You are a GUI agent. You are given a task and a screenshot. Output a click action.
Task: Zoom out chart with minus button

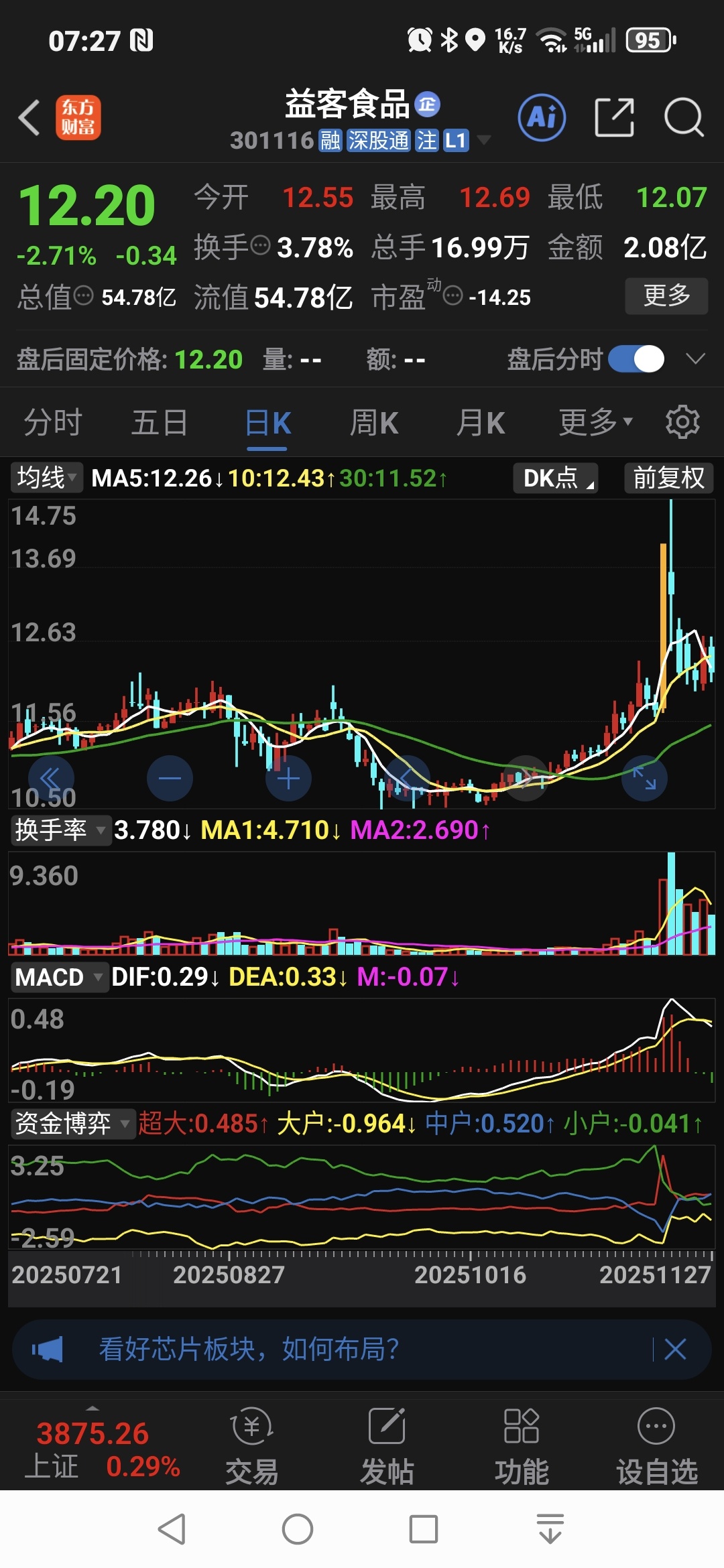170,779
